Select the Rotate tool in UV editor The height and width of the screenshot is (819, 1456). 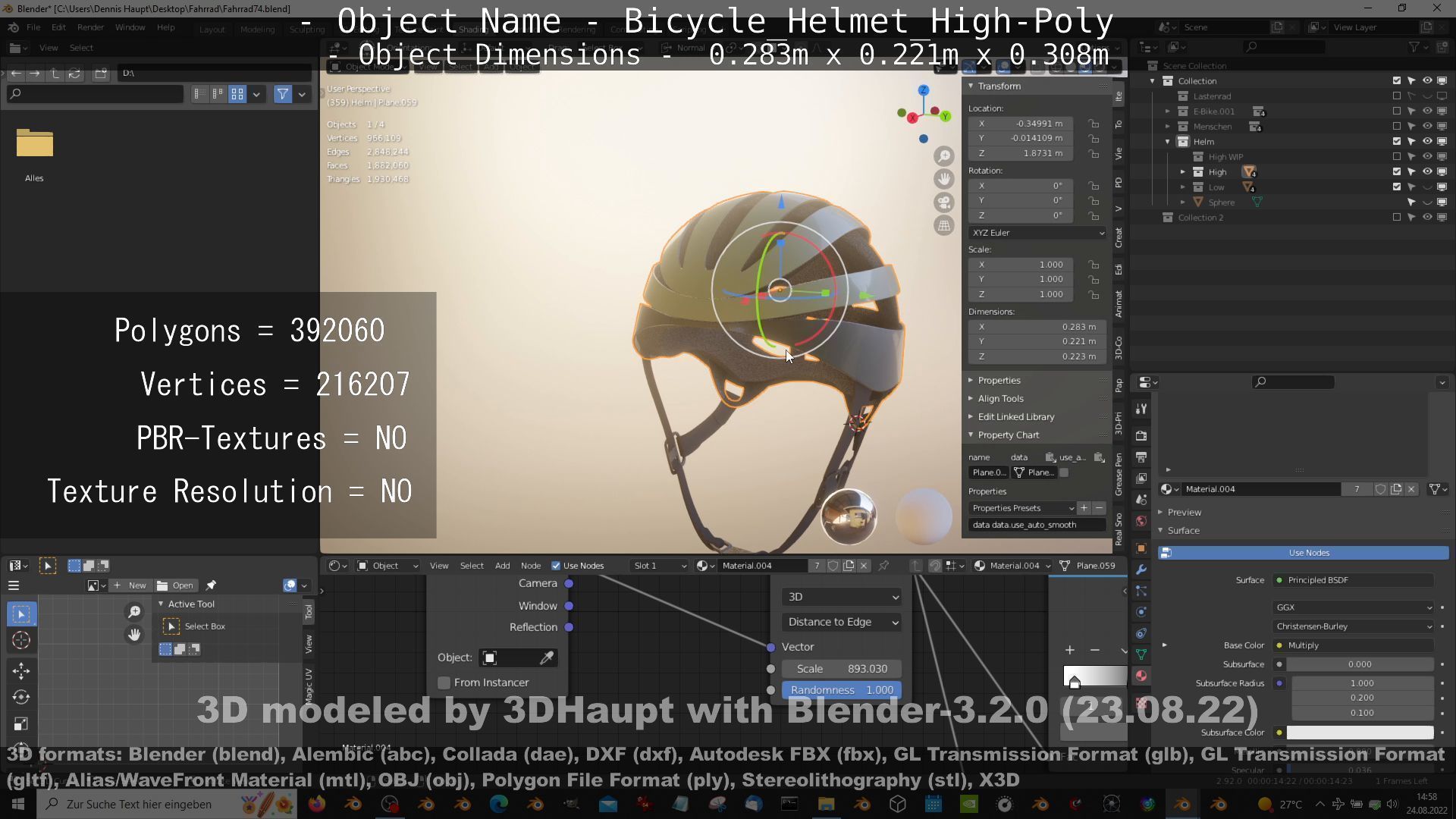point(21,697)
